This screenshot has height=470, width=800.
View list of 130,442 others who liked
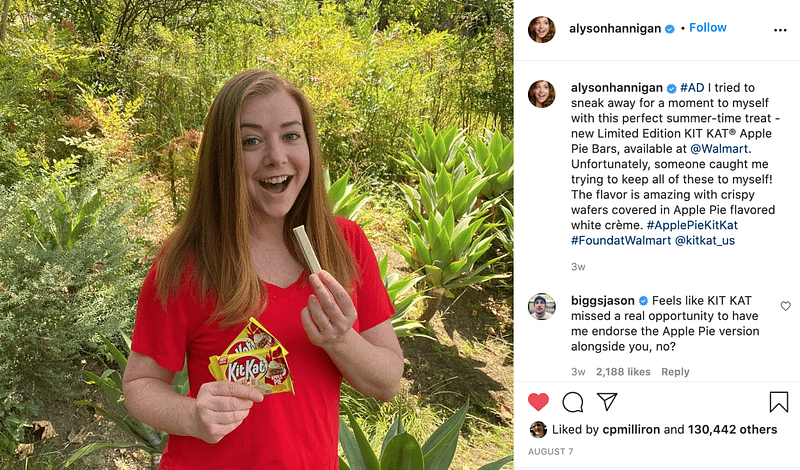[732, 430]
